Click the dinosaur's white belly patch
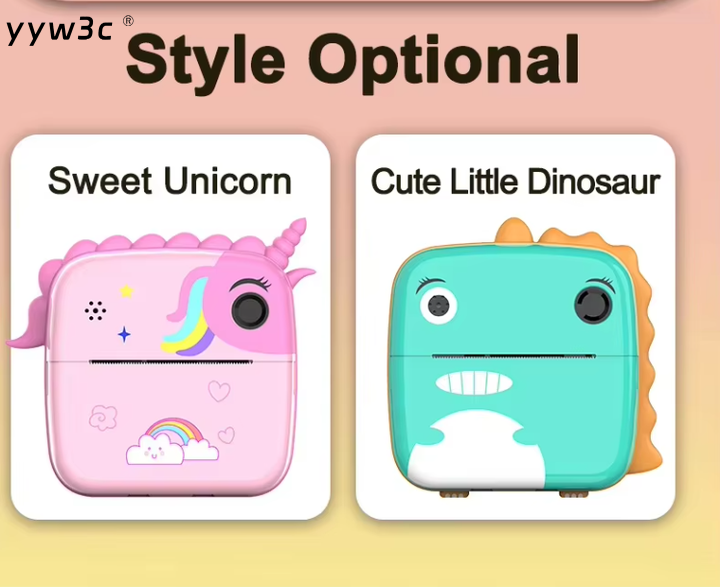The width and height of the screenshot is (720, 587). pyautogui.click(x=476, y=450)
